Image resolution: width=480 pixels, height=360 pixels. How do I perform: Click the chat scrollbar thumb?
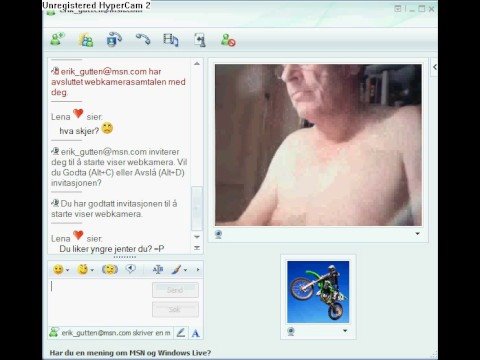pos(197,208)
